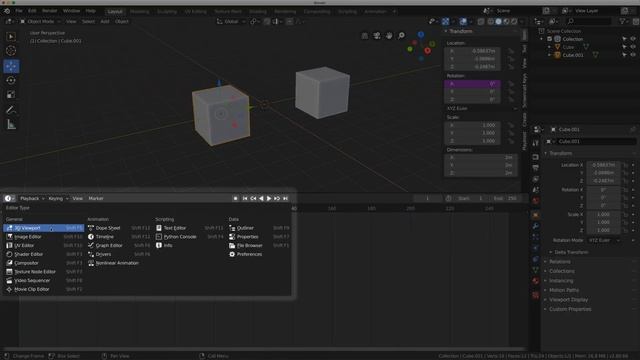Toggle viewport overlays

click(463, 22)
